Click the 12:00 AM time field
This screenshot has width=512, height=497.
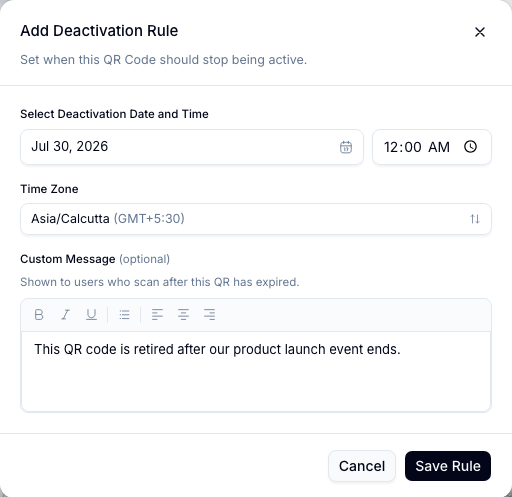(432, 147)
